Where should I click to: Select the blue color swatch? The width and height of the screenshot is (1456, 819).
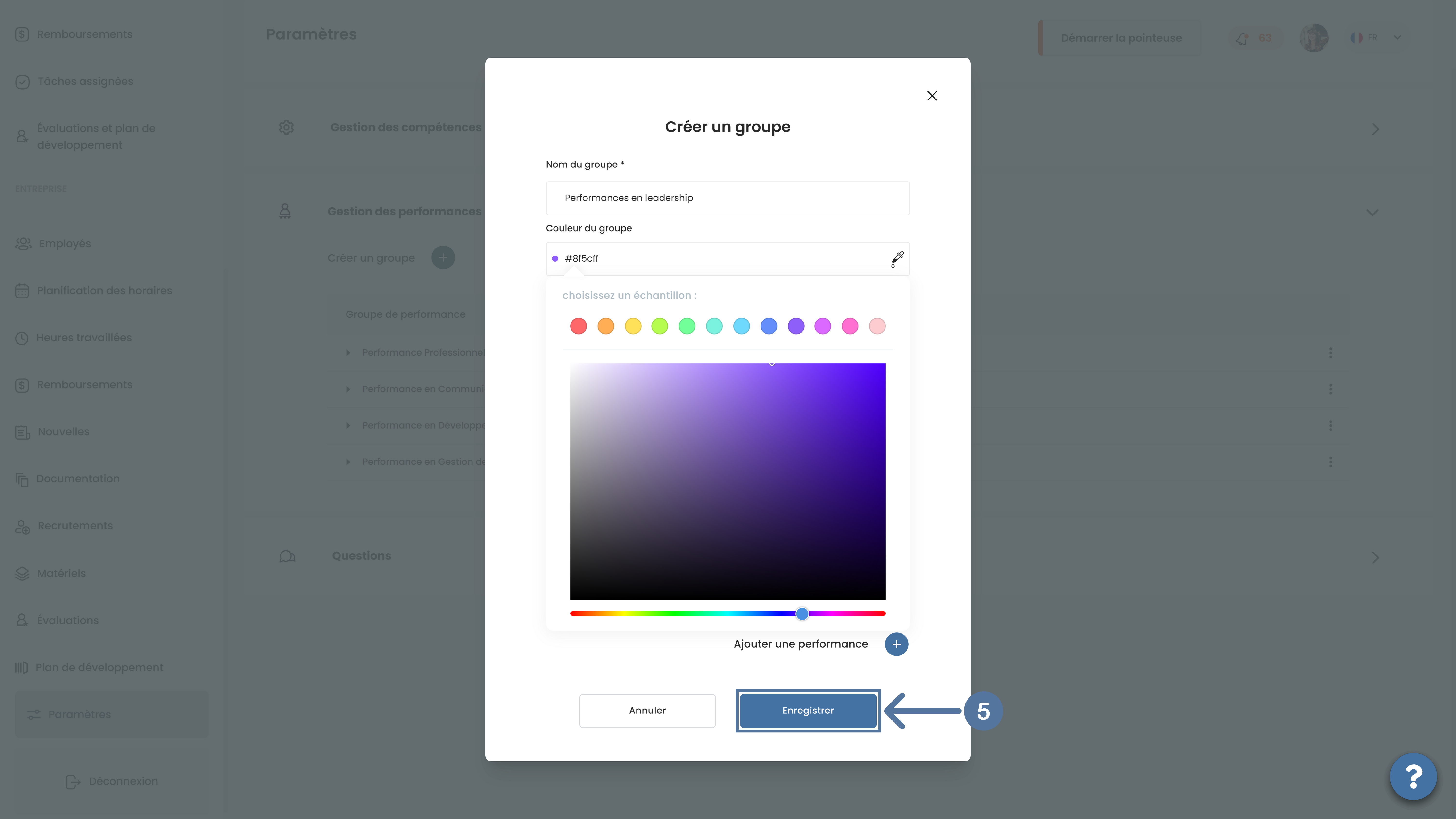769,326
